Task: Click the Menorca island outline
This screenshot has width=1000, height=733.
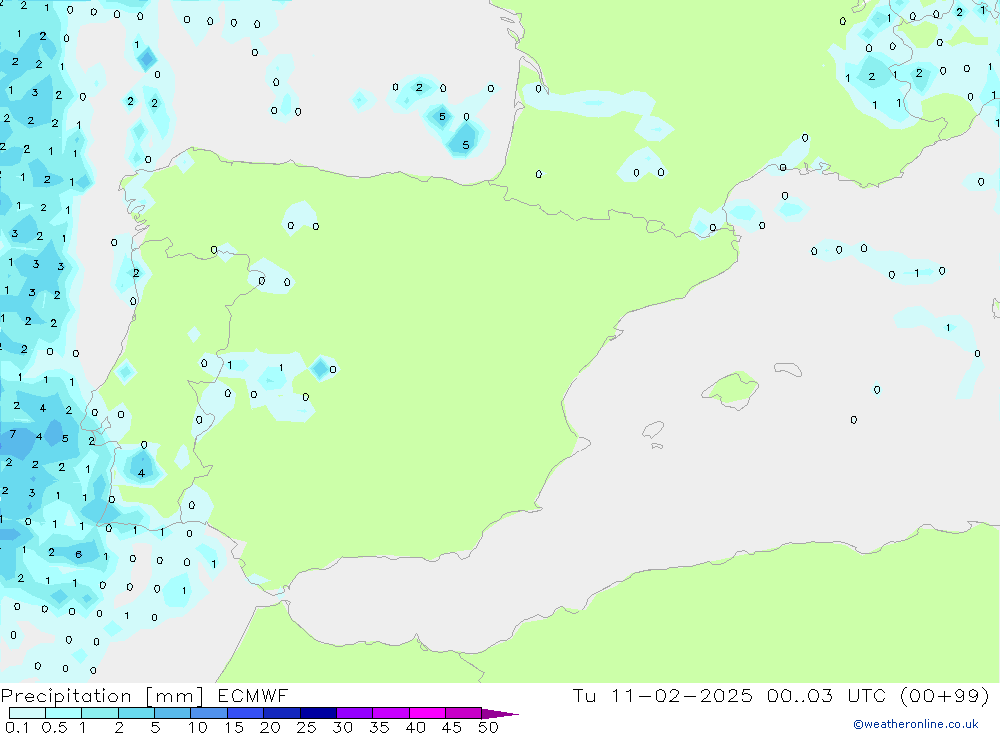Action: (788, 369)
